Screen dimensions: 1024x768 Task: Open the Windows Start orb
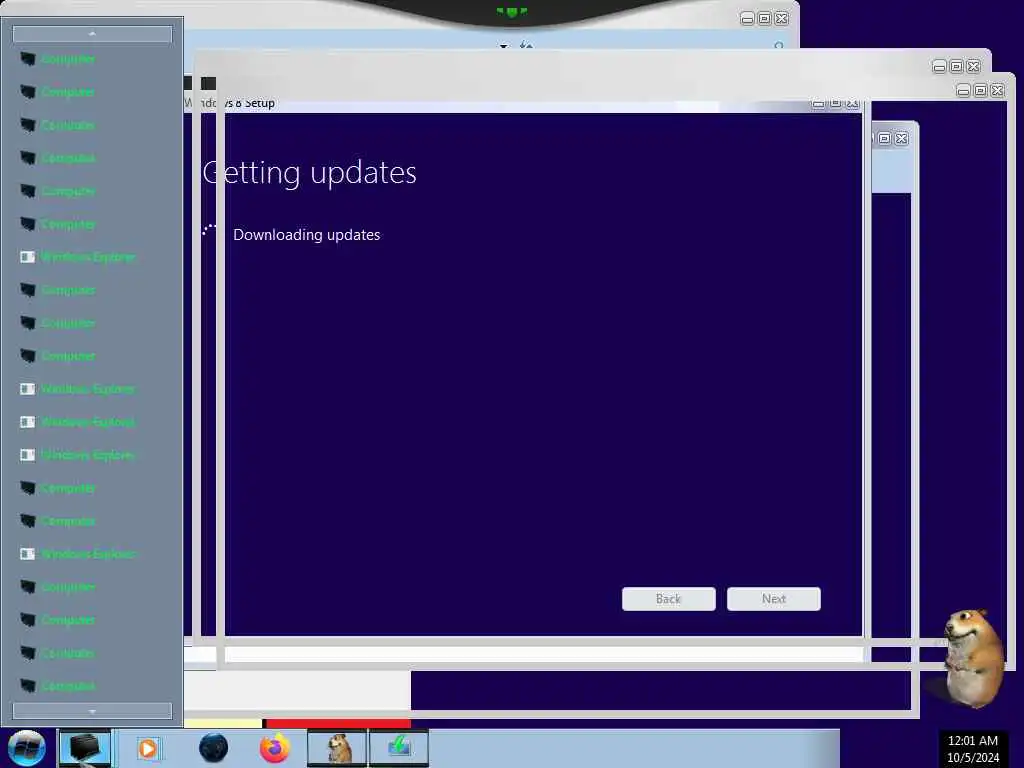pos(27,748)
